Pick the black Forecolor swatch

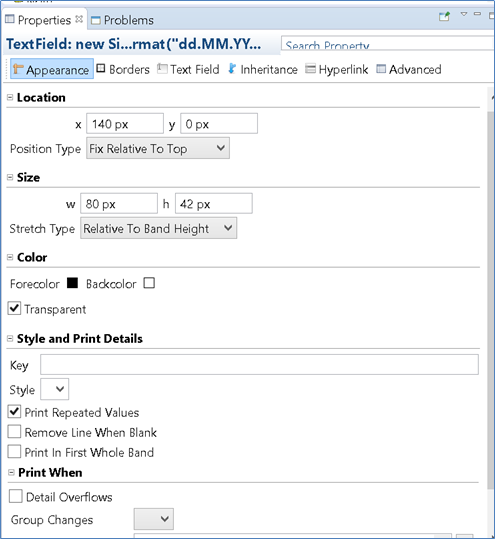point(72,283)
